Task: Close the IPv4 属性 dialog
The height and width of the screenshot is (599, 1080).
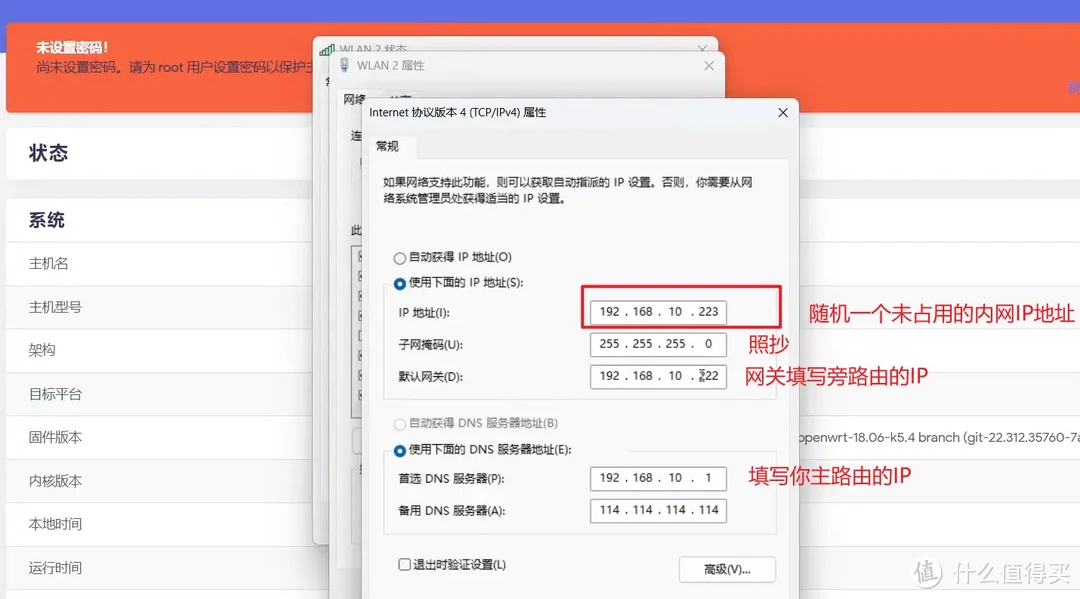Action: 783,112
